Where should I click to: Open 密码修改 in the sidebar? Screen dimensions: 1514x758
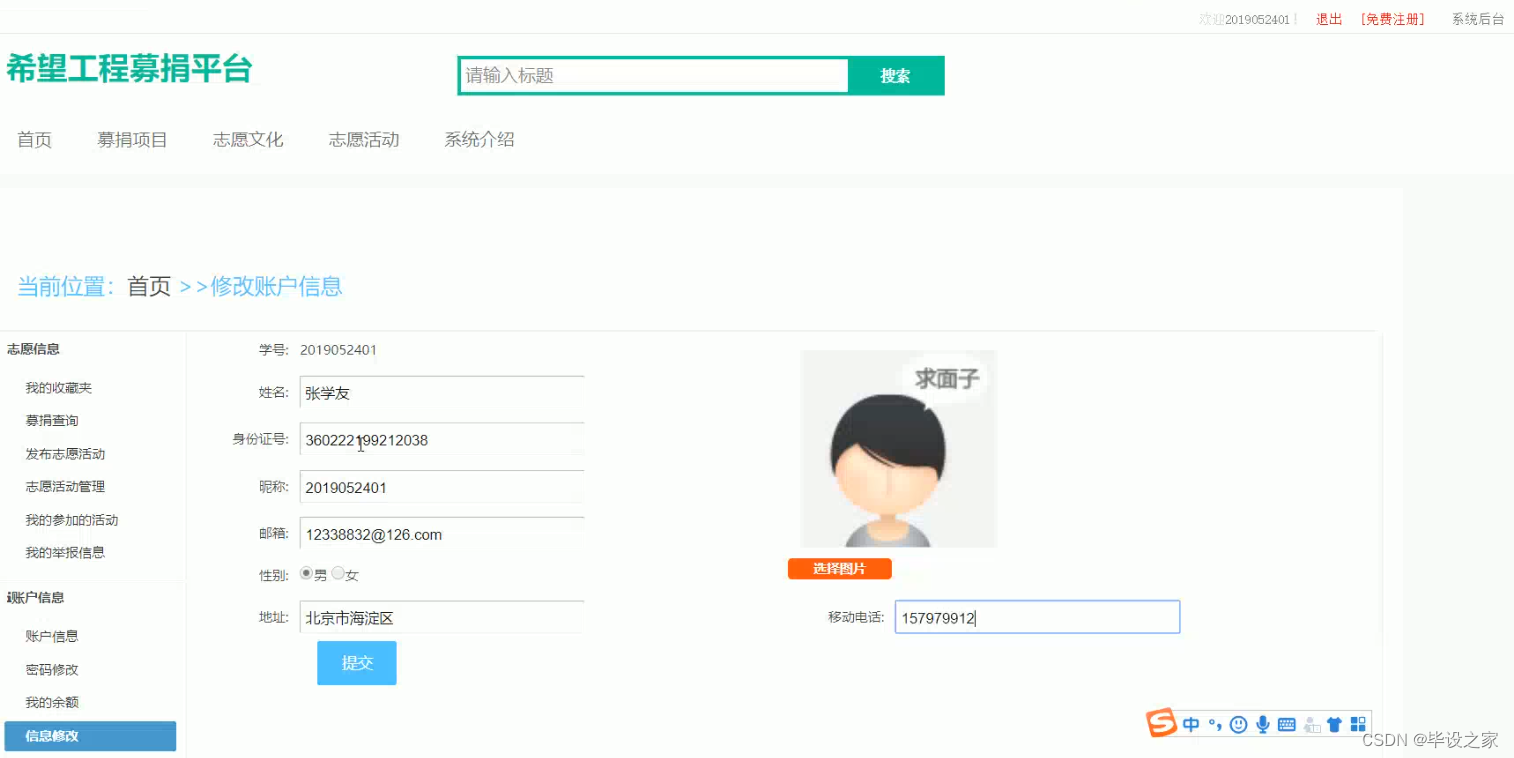[x=51, y=669]
